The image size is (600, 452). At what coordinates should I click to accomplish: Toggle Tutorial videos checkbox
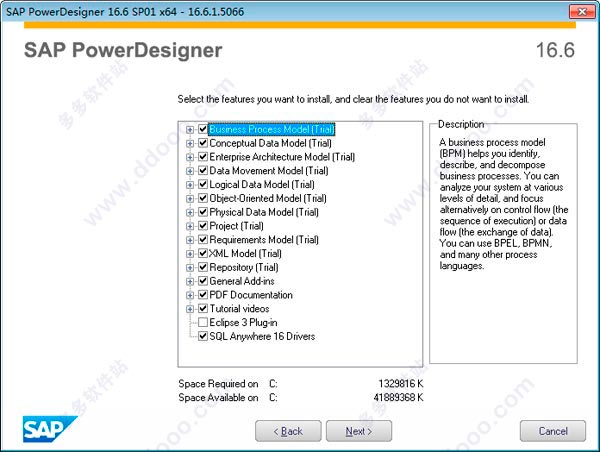pos(203,308)
